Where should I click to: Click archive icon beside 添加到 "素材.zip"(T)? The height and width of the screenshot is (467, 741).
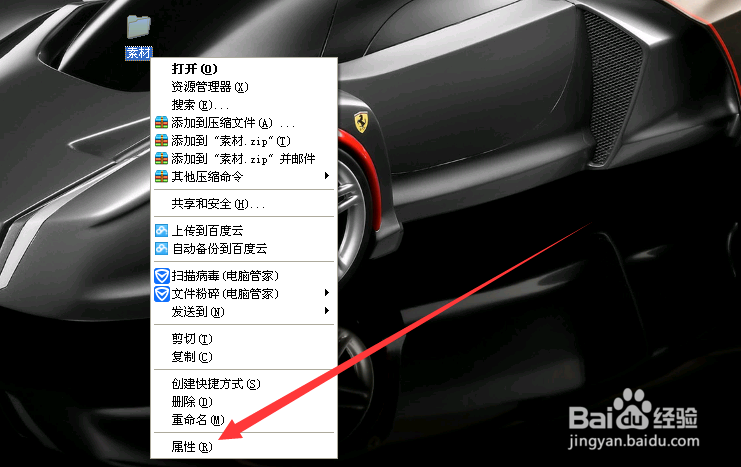[162, 141]
